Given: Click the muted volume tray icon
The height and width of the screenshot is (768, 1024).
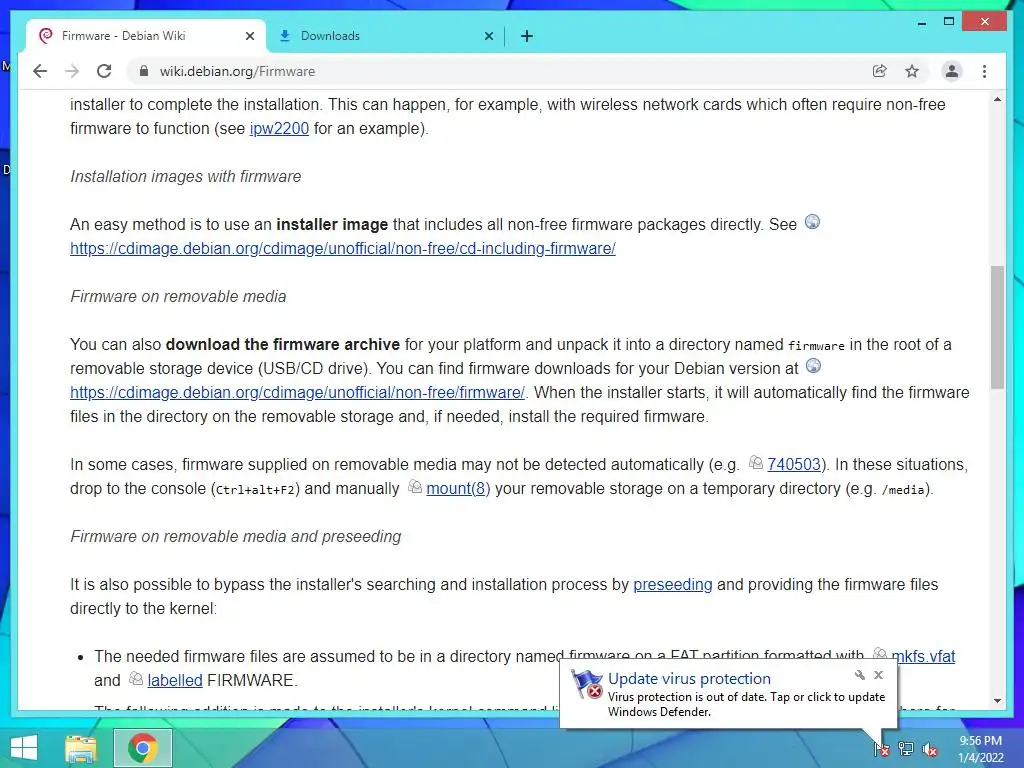Looking at the screenshot, I should click(x=930, y=749).
